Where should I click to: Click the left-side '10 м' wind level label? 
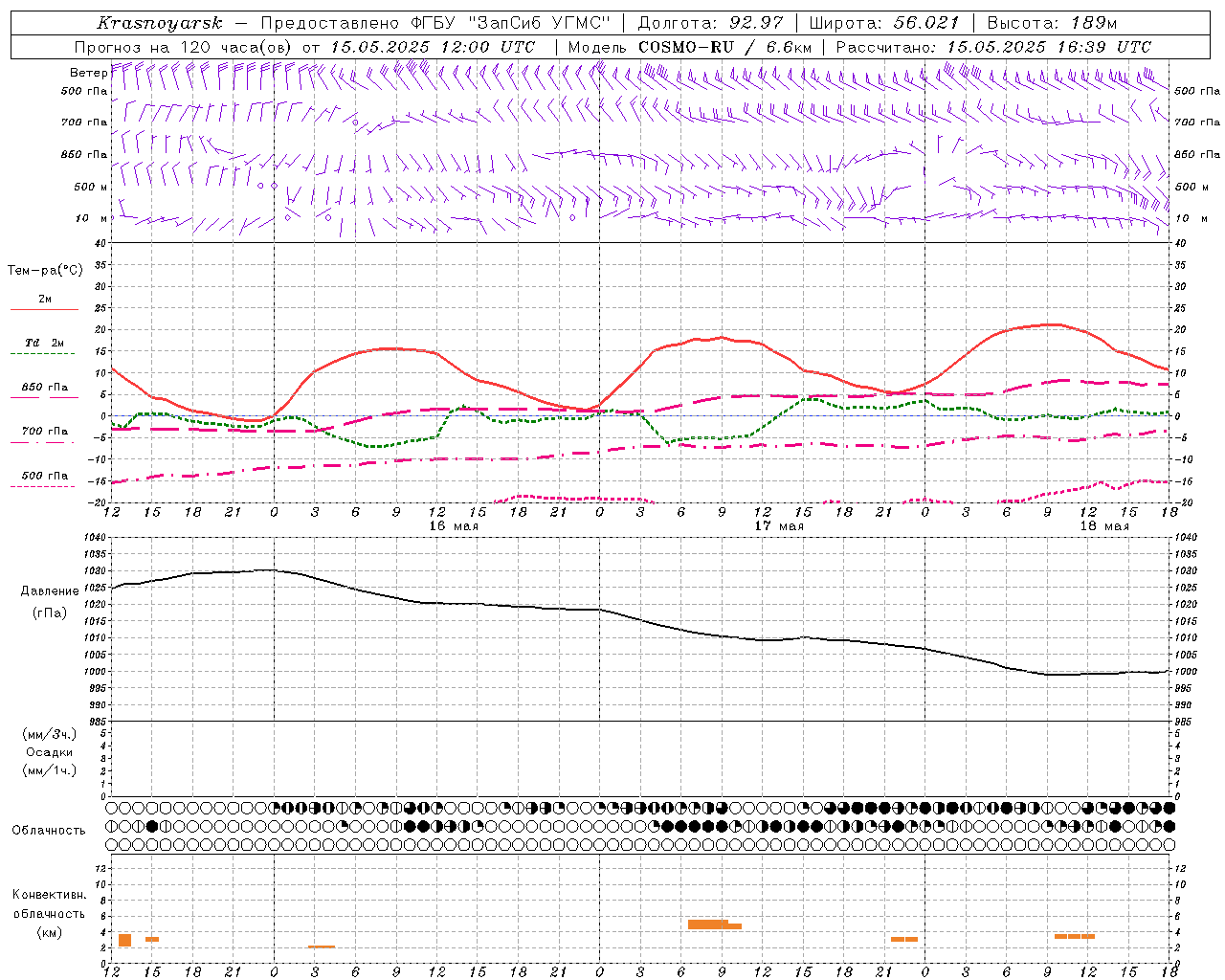click(92, 218)
